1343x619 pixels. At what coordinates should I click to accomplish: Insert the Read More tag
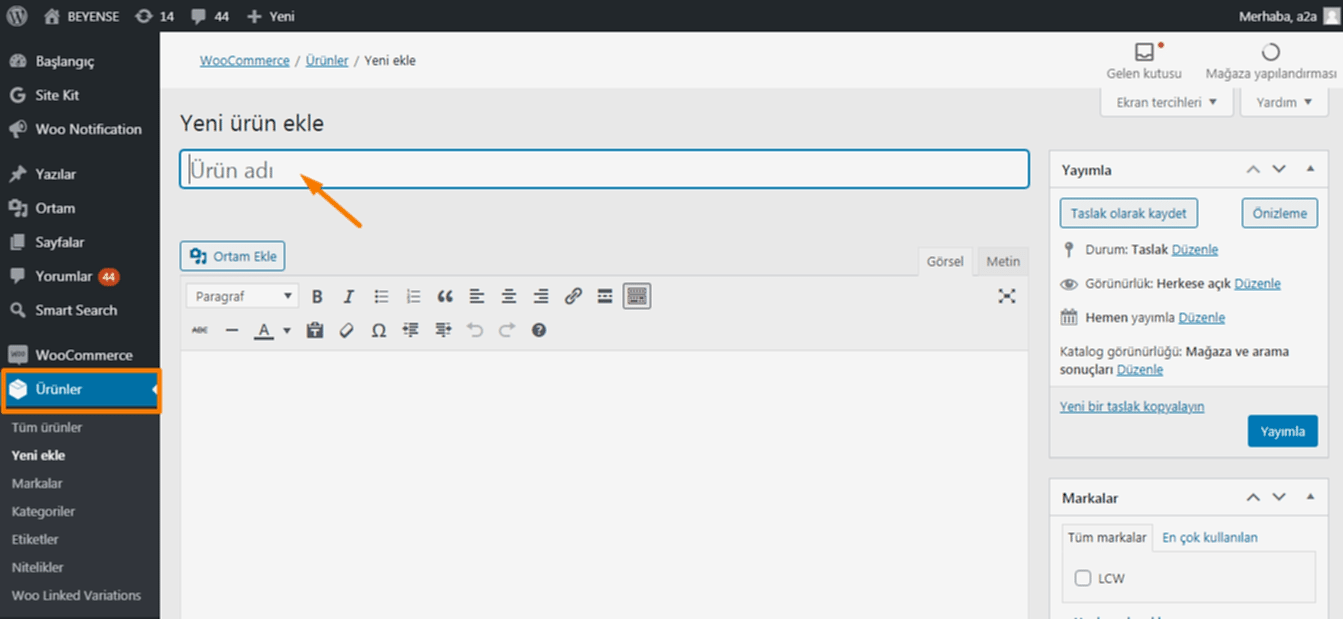(x=605, y=296)
